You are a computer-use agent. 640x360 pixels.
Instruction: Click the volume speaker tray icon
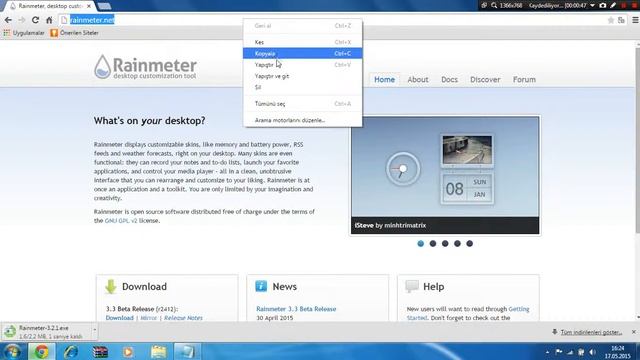pyautogui.click(x=593, y=352)
